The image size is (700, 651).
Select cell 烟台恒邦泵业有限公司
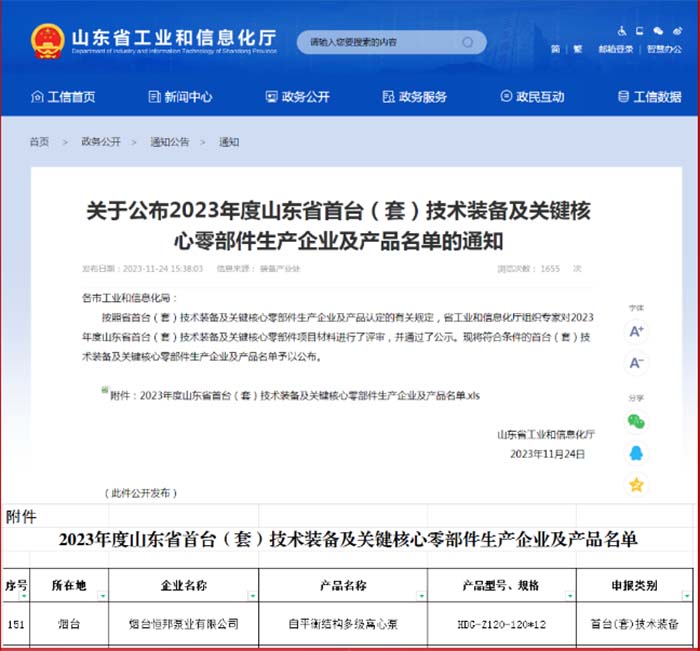[183, 624]
